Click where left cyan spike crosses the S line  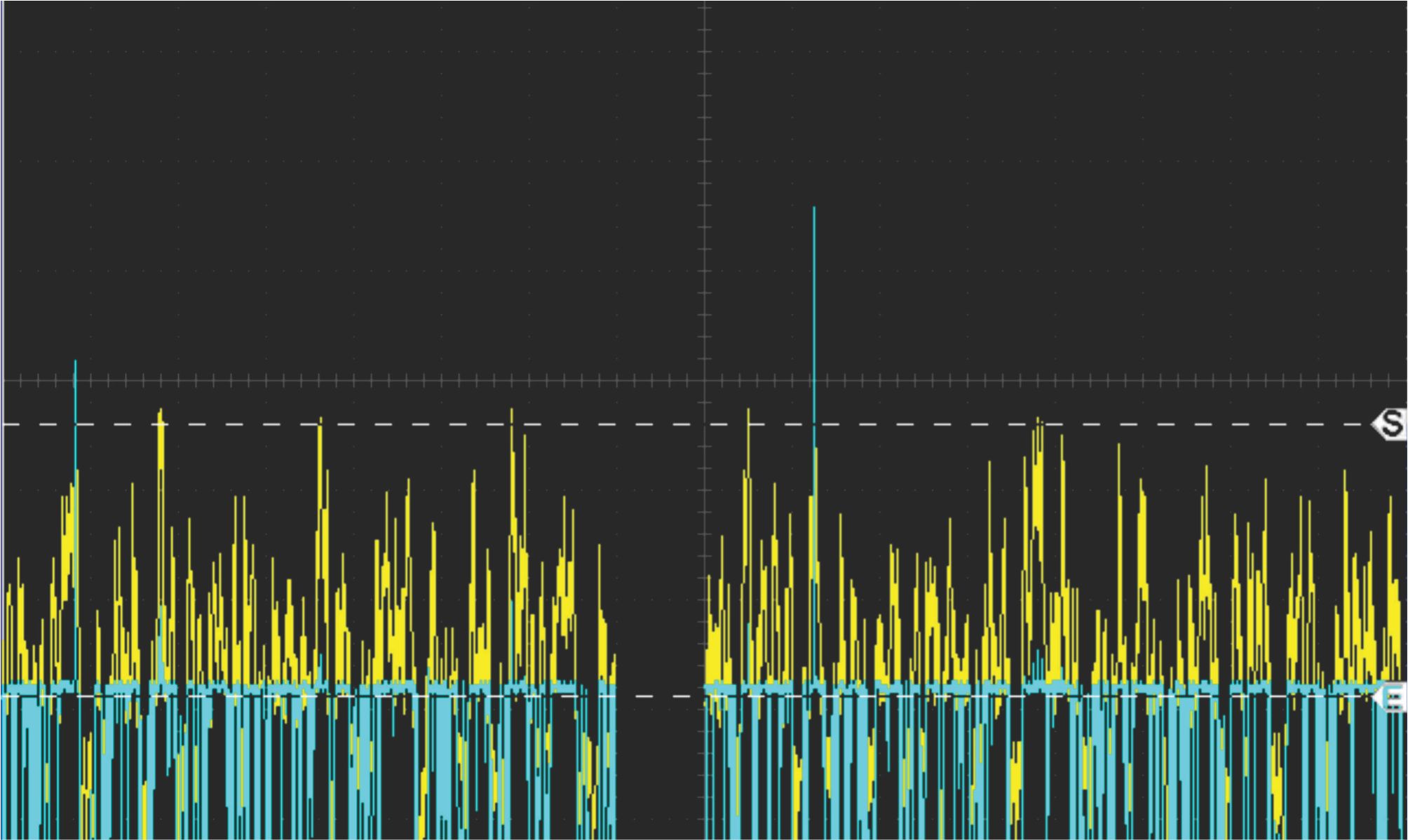[x=75, y=424]
